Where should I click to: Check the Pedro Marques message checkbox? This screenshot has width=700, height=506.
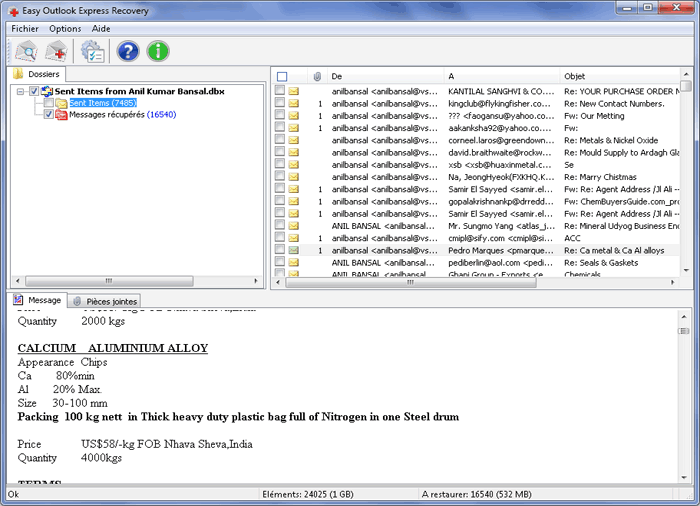tap(279, 249)
